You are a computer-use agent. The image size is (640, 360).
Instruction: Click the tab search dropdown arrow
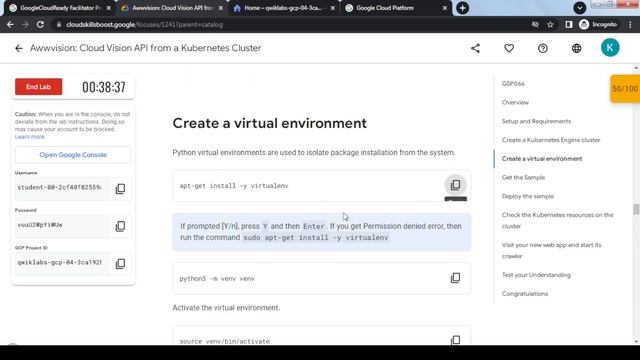[x=579, y=8]
